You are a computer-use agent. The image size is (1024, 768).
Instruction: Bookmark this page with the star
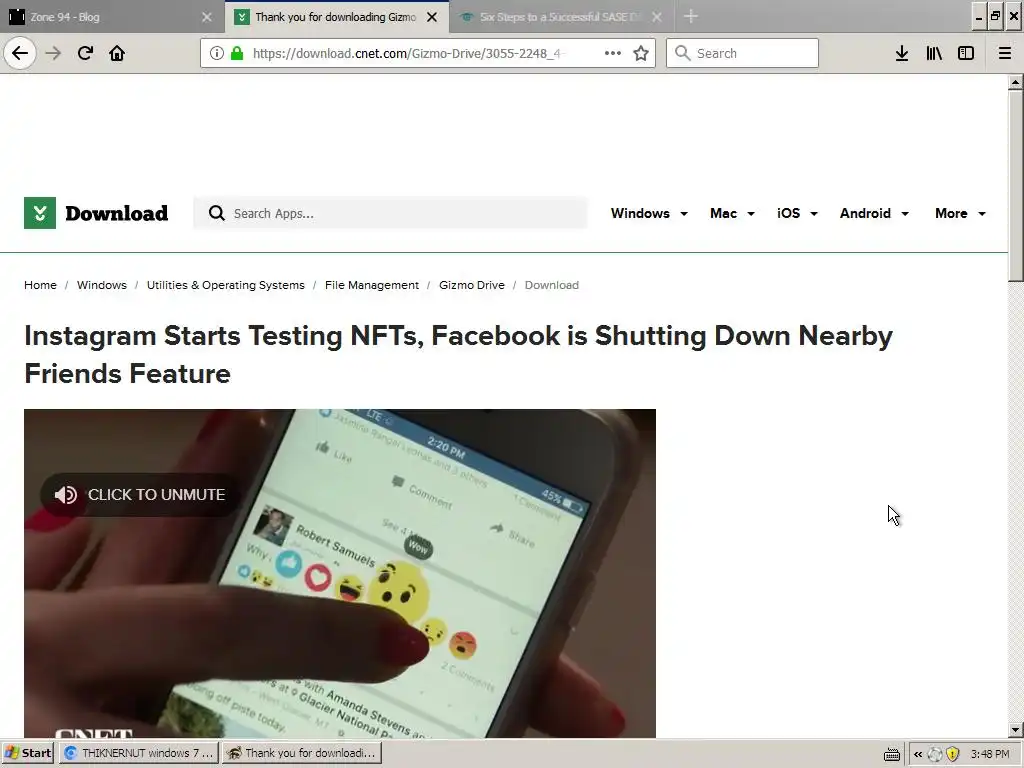(641, 53)
